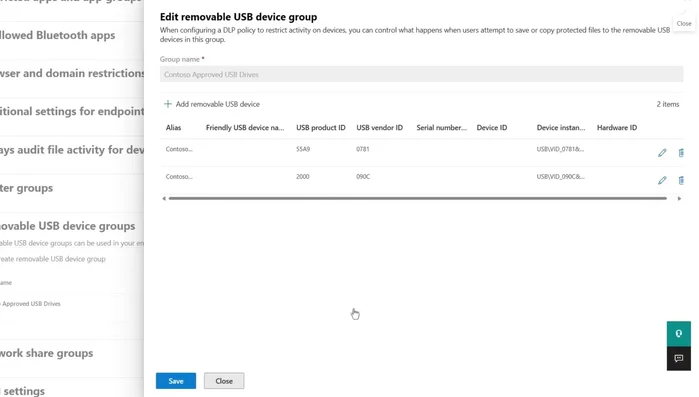
Task: Click the Device instance column header
Action: 561,127
